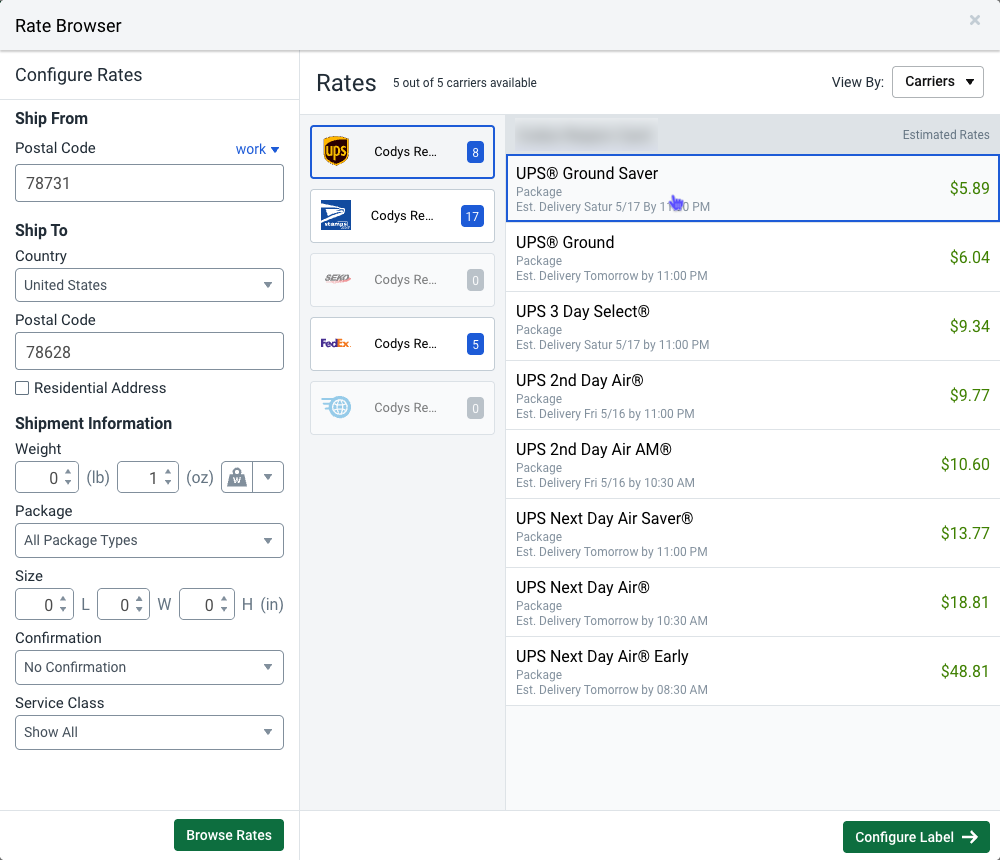
Task: Open the Confirmation dropdown
Action: [x=149, y=667]
